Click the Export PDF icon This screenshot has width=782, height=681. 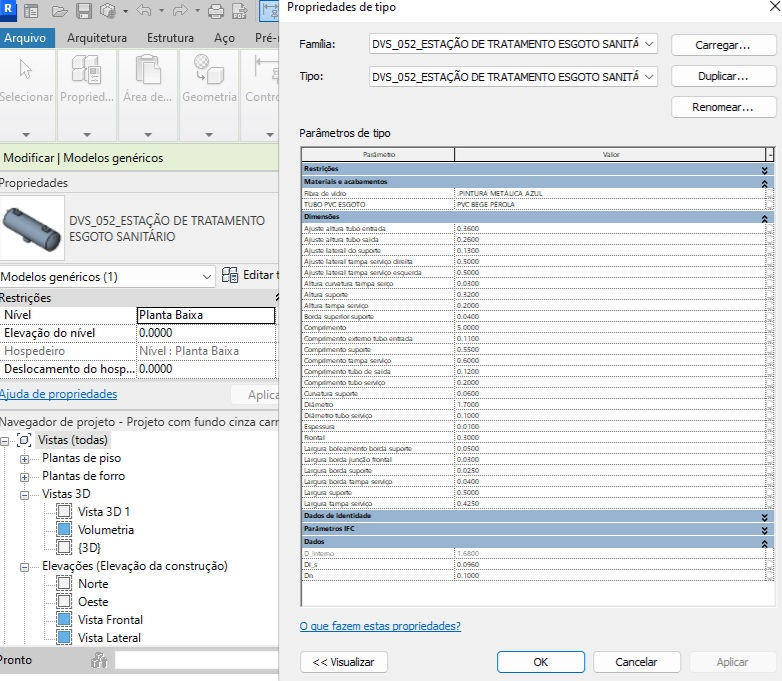(x=240, y=11)
